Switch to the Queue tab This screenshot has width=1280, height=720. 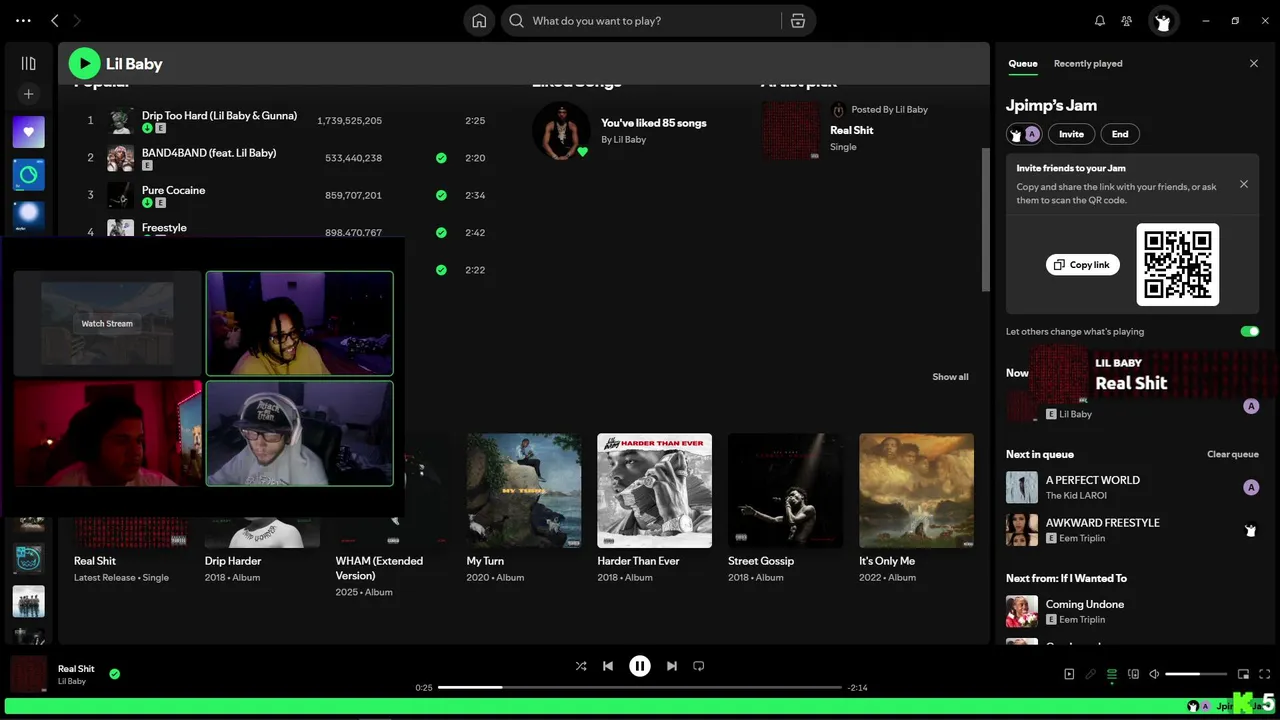click(1022, 63)
